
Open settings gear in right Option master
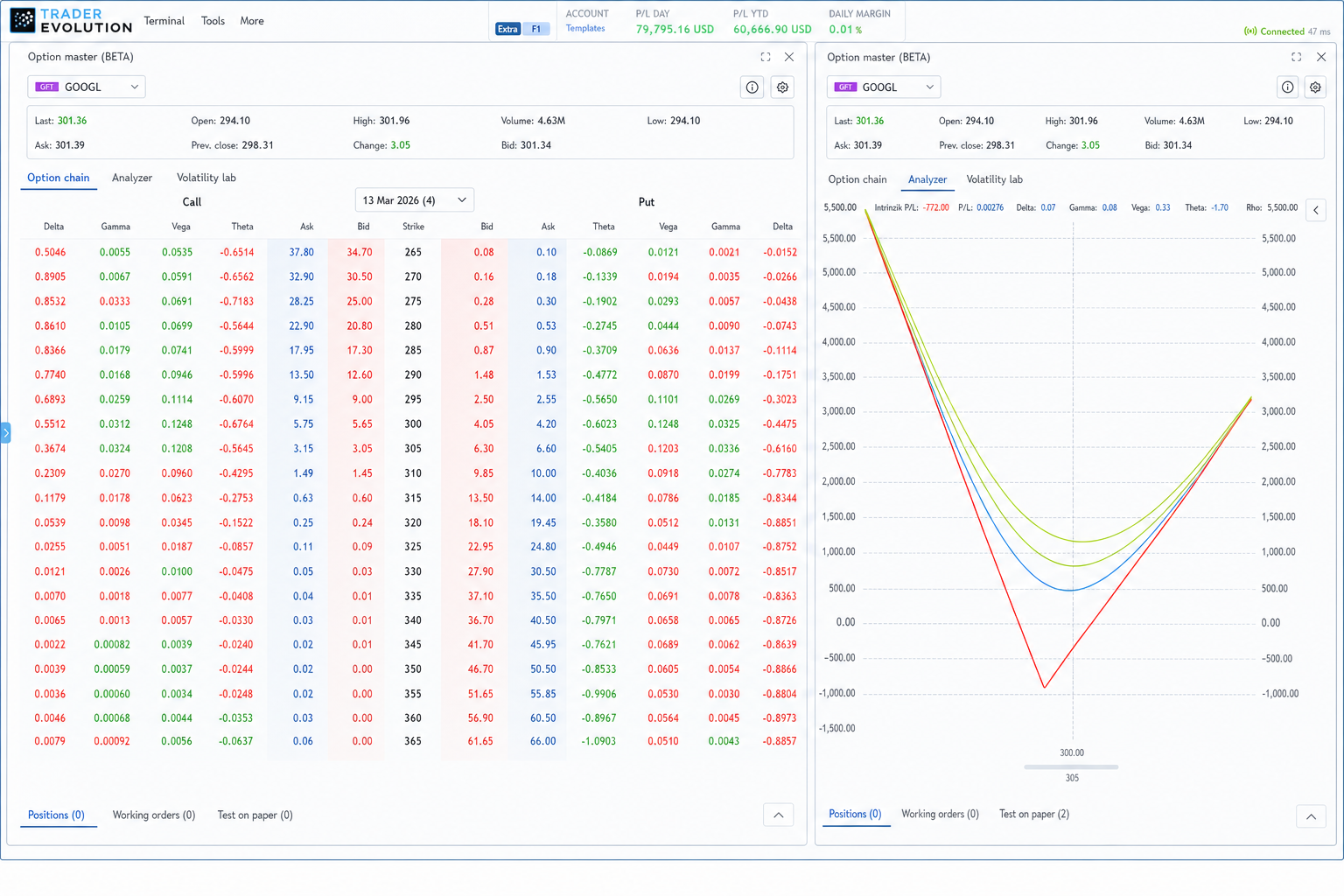1315,87
